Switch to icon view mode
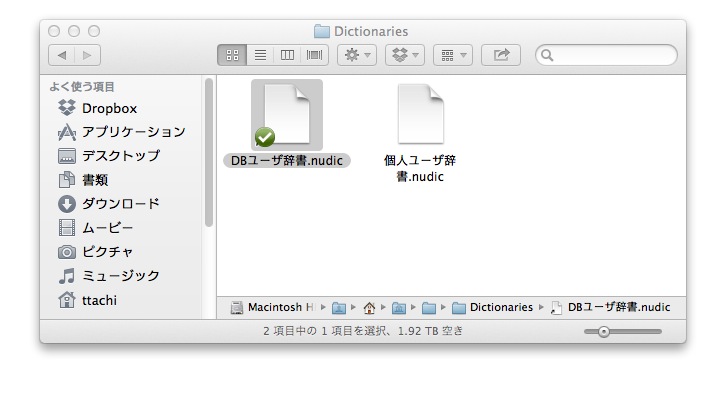The width and height of the screenshot is (726, 403). 232,55
